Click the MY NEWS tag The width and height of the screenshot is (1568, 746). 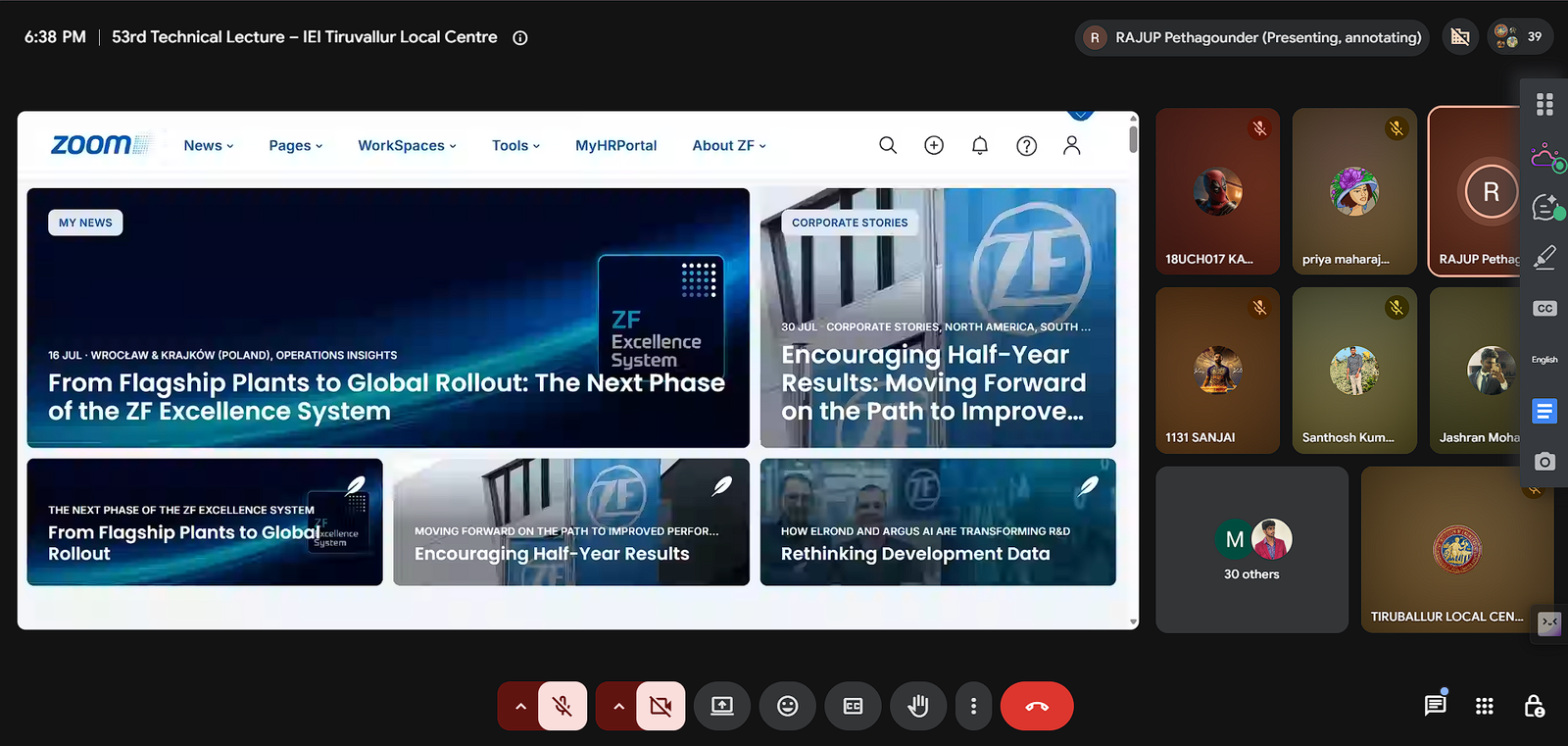(85, 223)
